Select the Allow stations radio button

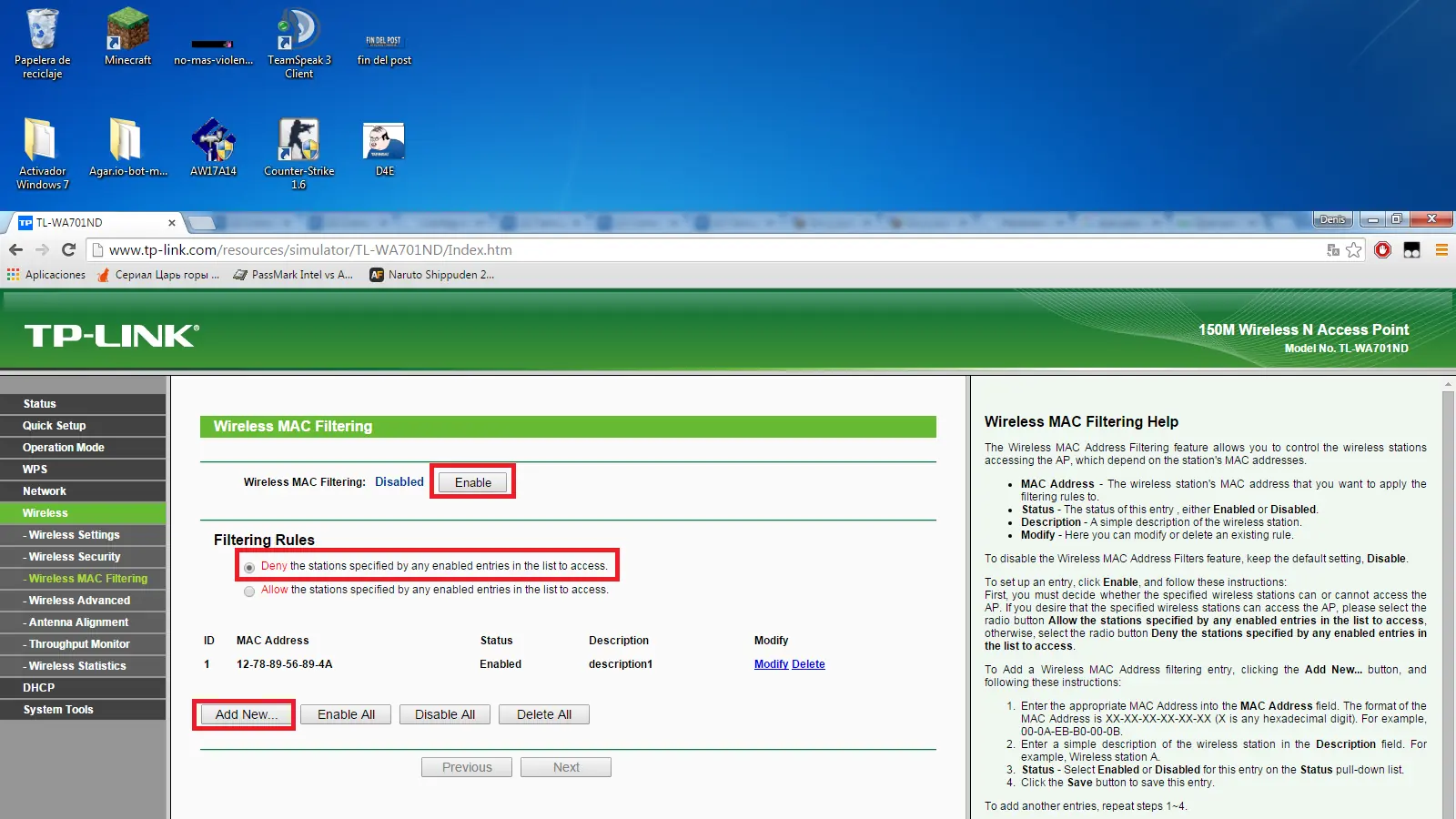[249, 591]
